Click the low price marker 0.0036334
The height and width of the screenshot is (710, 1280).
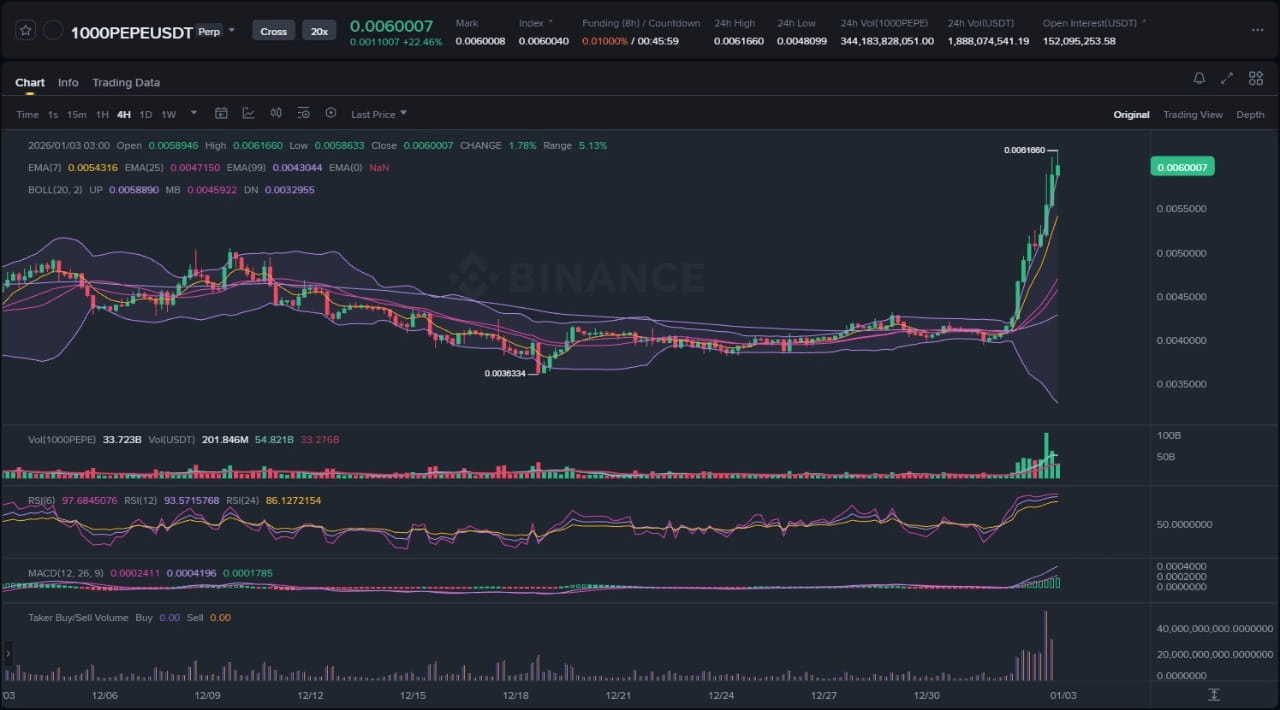pyautogui.click(x=505, y=373)
